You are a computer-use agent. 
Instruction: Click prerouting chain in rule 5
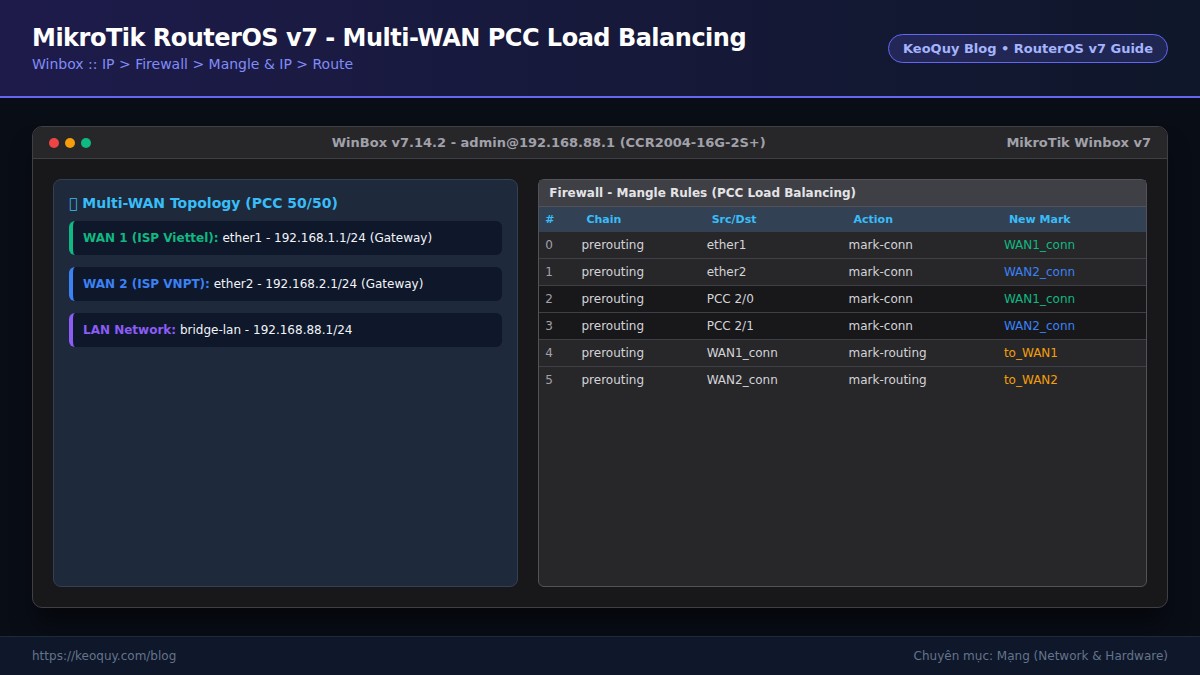pyautogui.click(x=612, y=380)
